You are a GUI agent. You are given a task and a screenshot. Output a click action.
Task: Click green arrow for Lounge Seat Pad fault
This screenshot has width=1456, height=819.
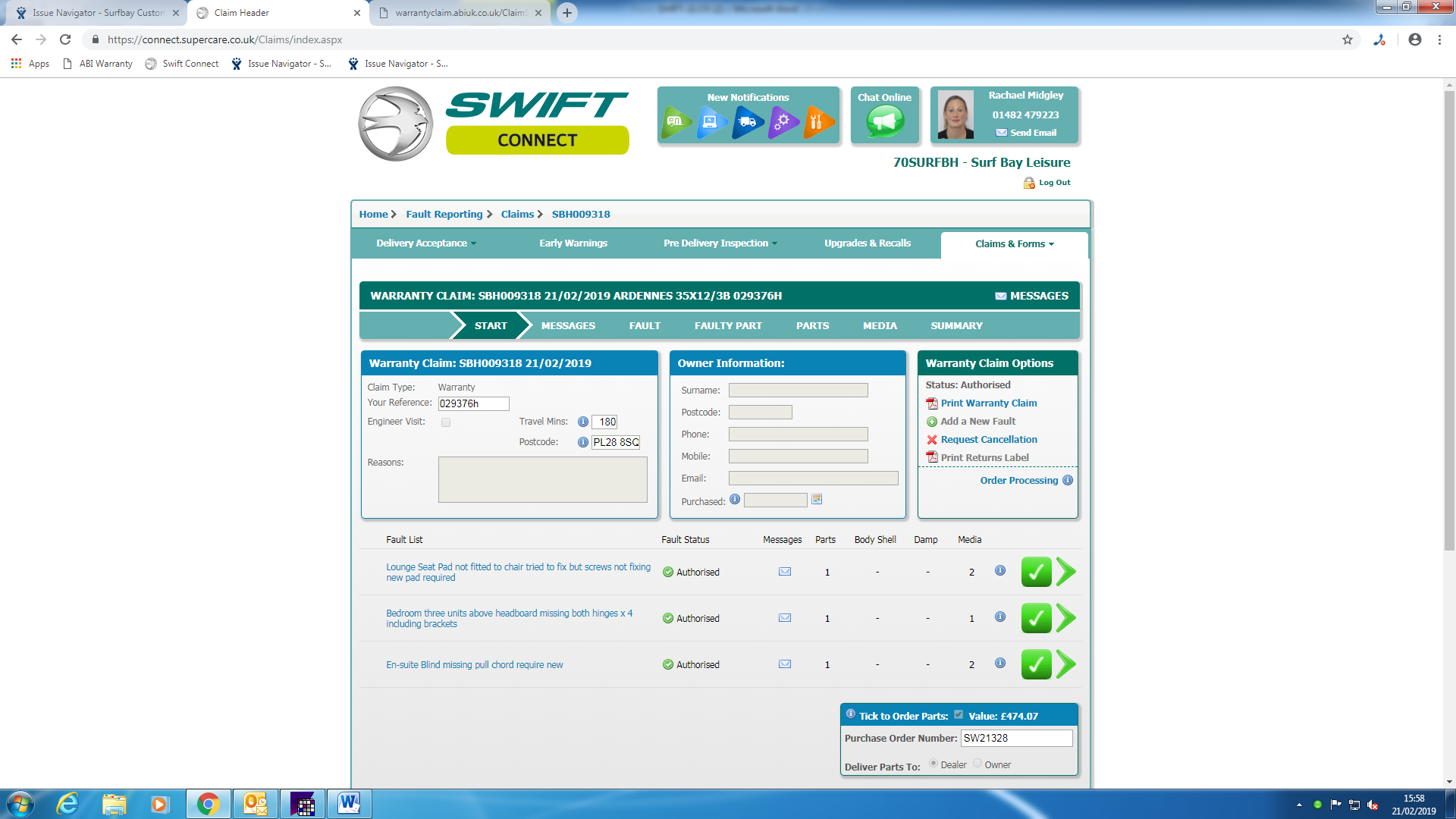coord(1066,572)
